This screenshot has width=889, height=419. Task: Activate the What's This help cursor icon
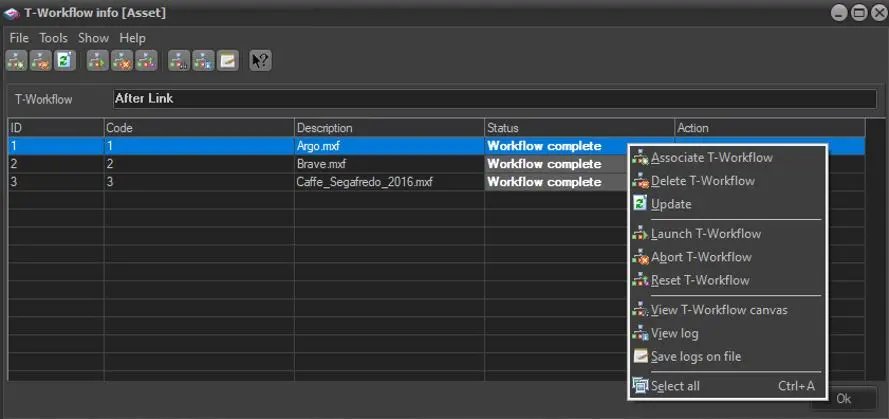coord(260,61)
